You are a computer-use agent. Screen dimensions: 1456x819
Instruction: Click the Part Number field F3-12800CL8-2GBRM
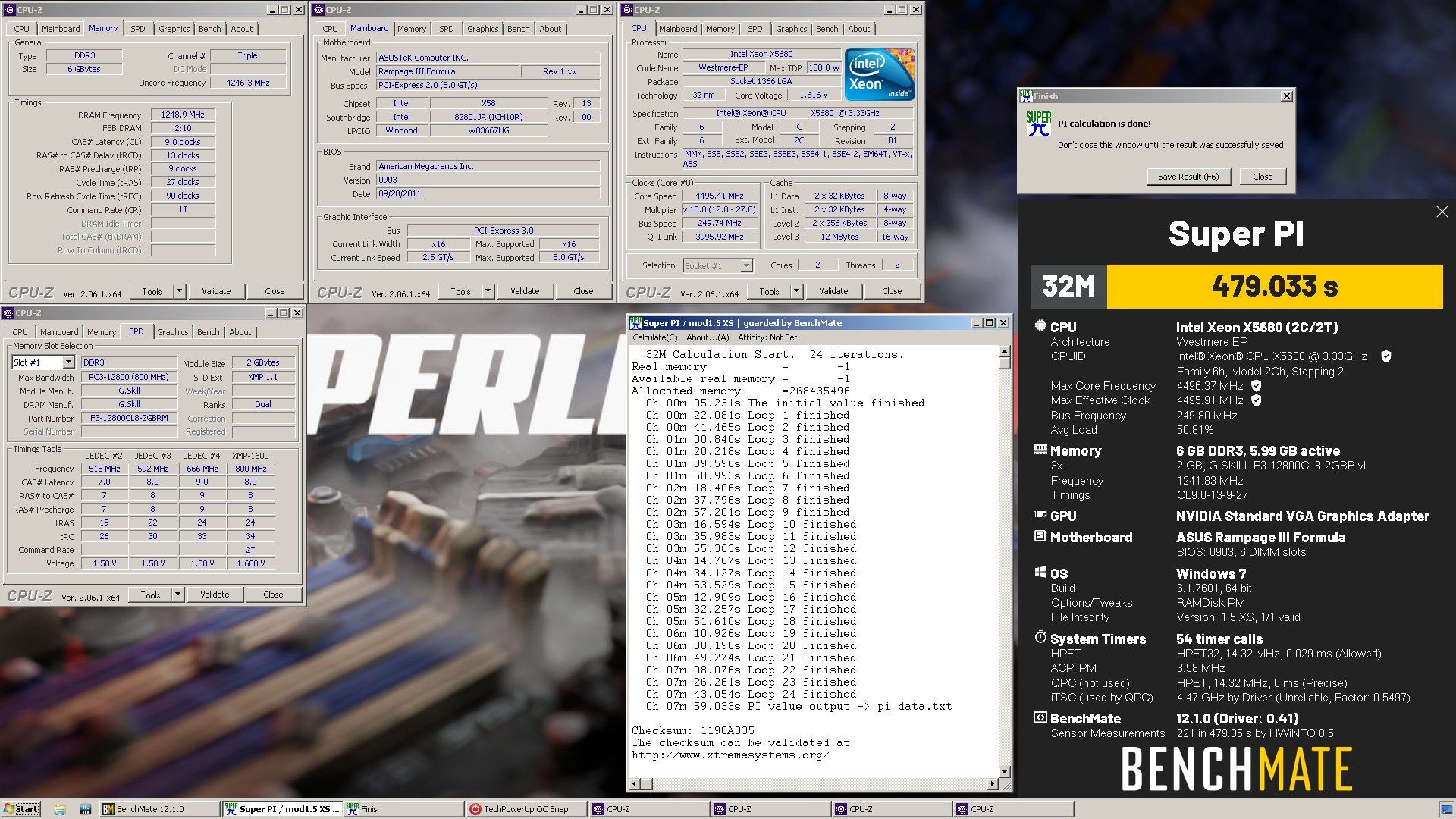pos(129,418)
